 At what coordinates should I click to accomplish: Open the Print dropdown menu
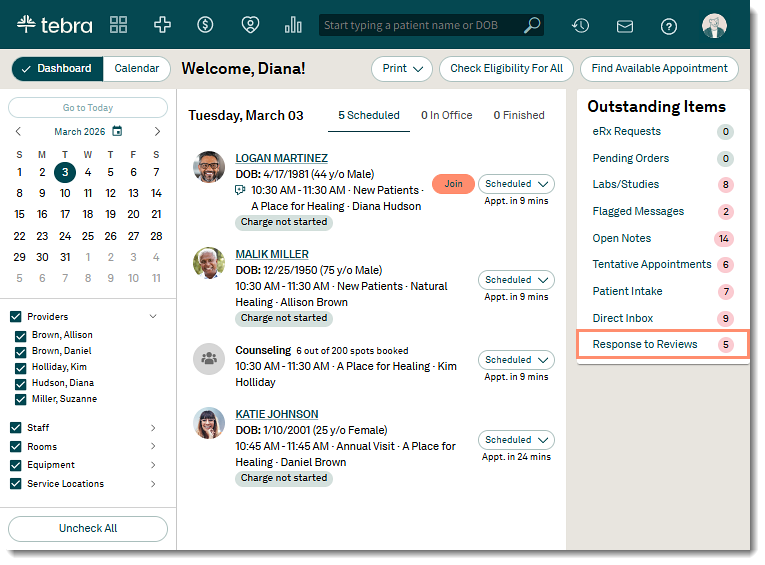pos(402,69)
